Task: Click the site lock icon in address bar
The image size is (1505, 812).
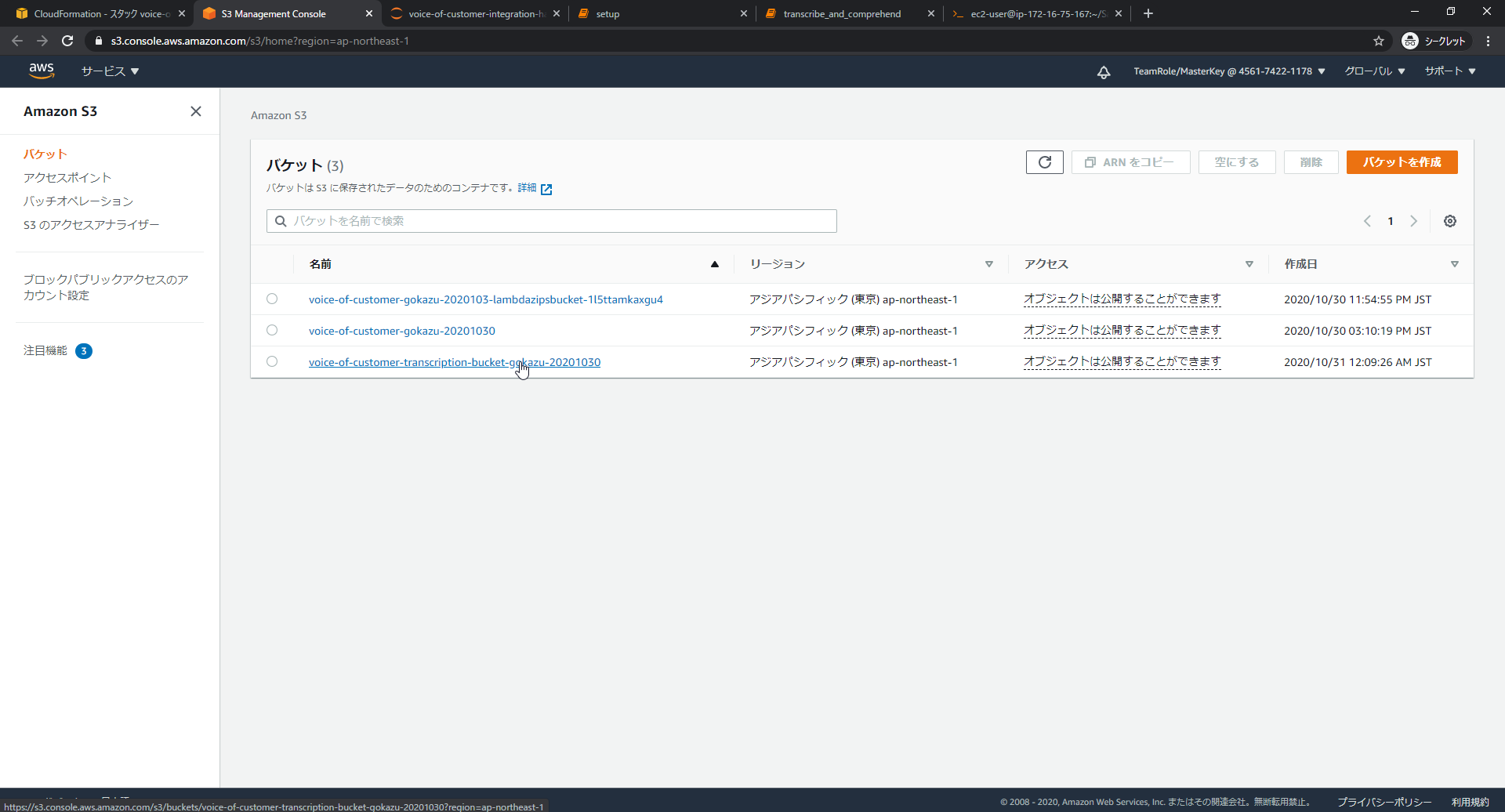Action: 99,41
